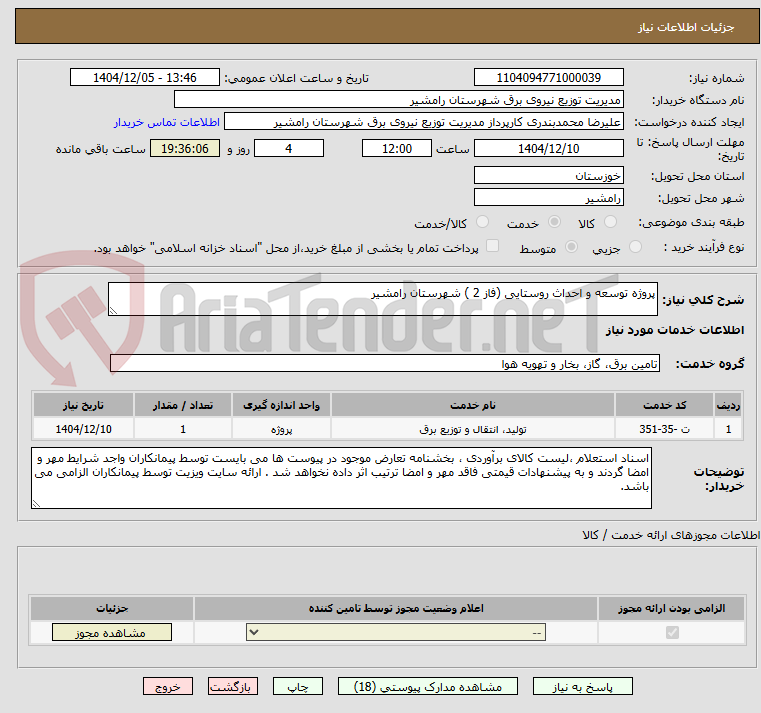Click the خروج exit button
The height and width of the screenshot is (713, 761).
(x=167, y=687)
